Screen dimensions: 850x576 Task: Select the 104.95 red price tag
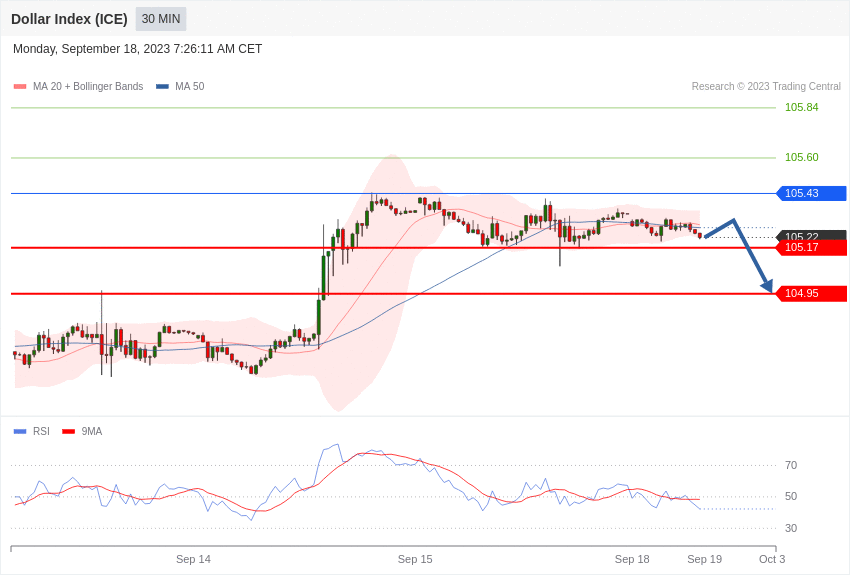point(811,294)
